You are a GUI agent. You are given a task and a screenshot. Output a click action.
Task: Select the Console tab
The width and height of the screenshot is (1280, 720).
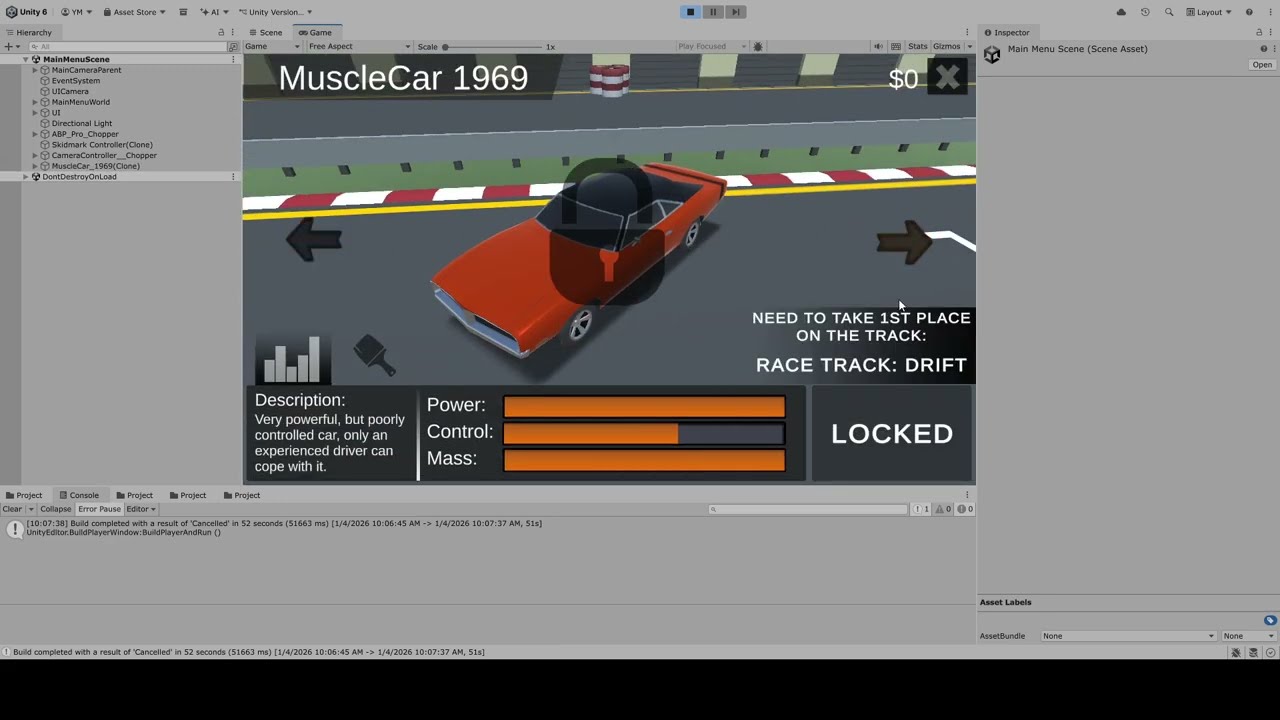pyautogui.click(x=78, y=495)
